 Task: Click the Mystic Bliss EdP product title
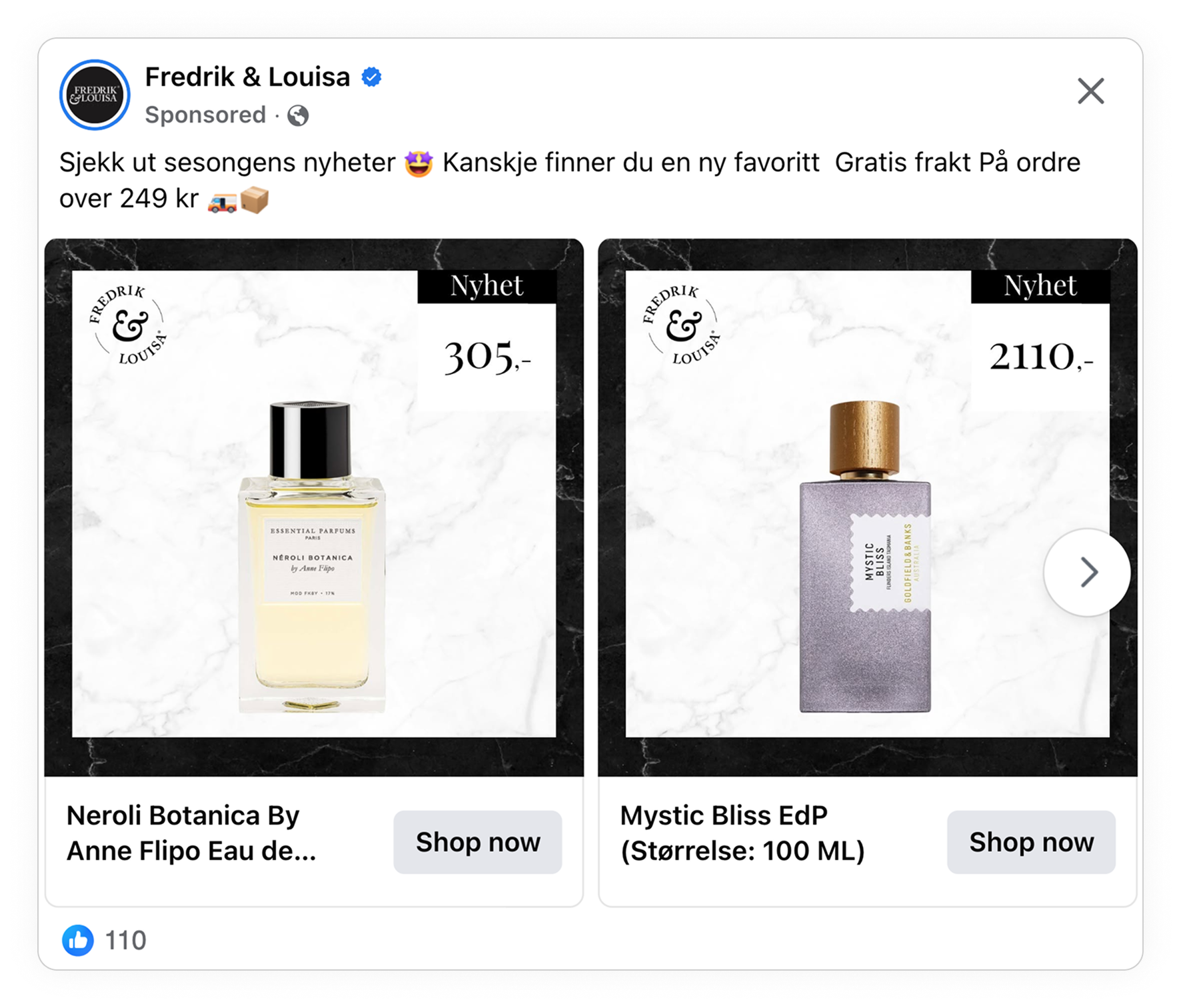(x=742, y=833)
